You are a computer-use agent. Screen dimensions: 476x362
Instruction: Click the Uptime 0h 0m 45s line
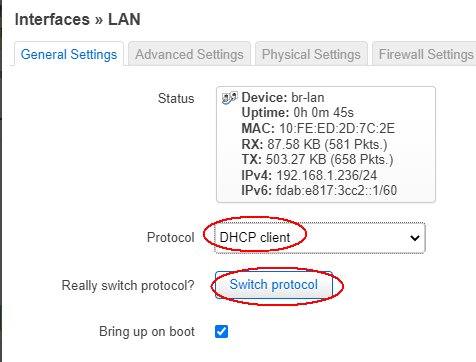(297, 113)
